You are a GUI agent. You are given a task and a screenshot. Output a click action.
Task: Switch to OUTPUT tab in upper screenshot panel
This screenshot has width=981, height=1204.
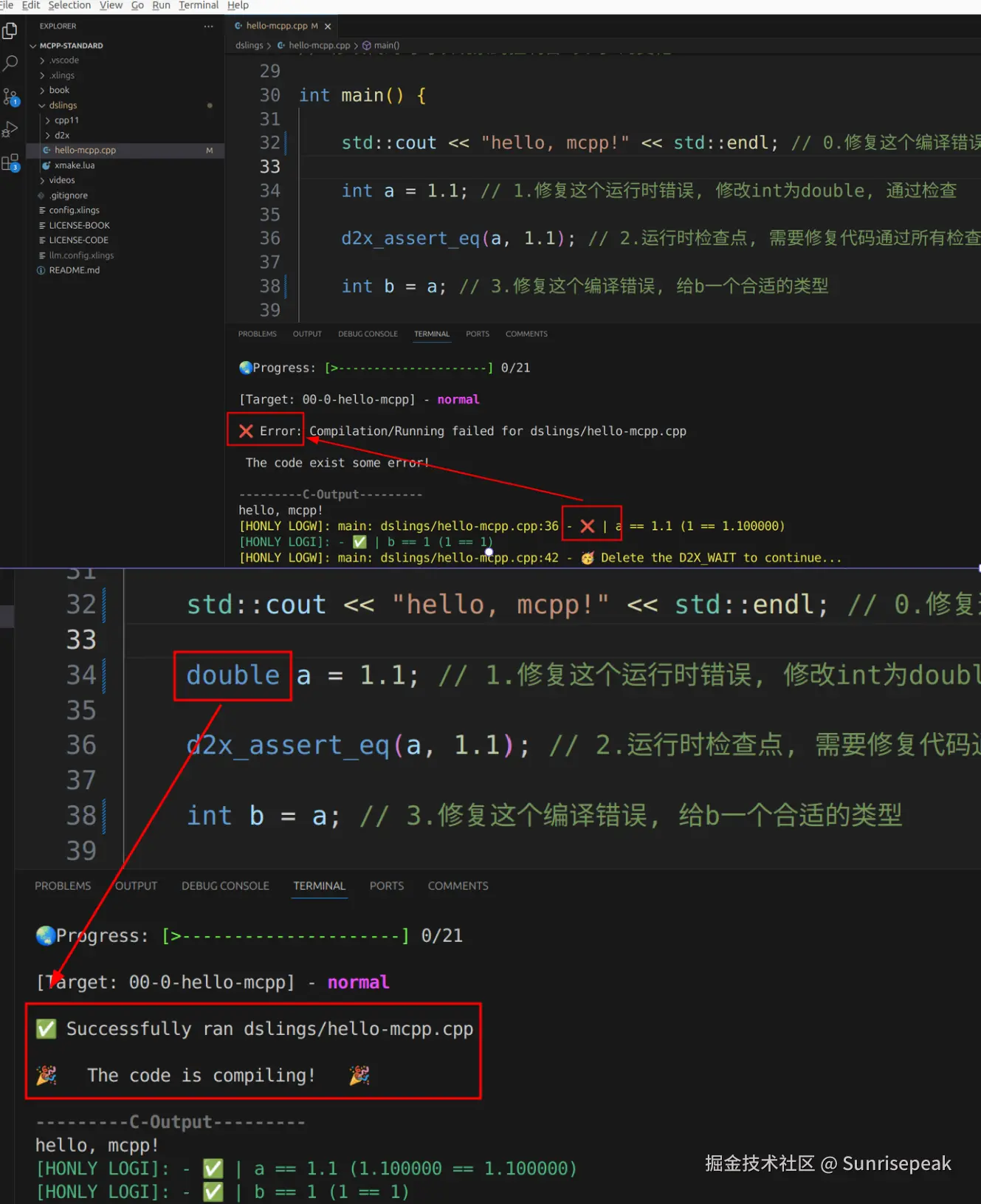tap(307, 334)
